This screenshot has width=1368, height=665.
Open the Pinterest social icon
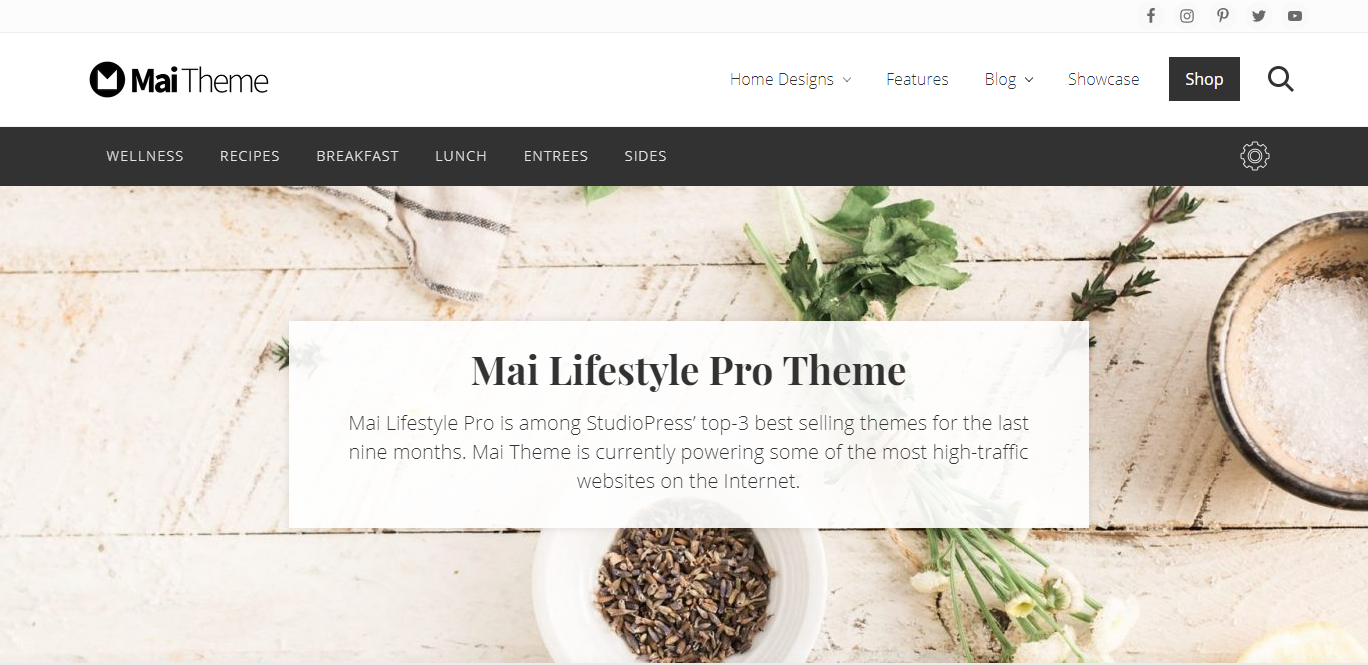tap(1223, 16)
